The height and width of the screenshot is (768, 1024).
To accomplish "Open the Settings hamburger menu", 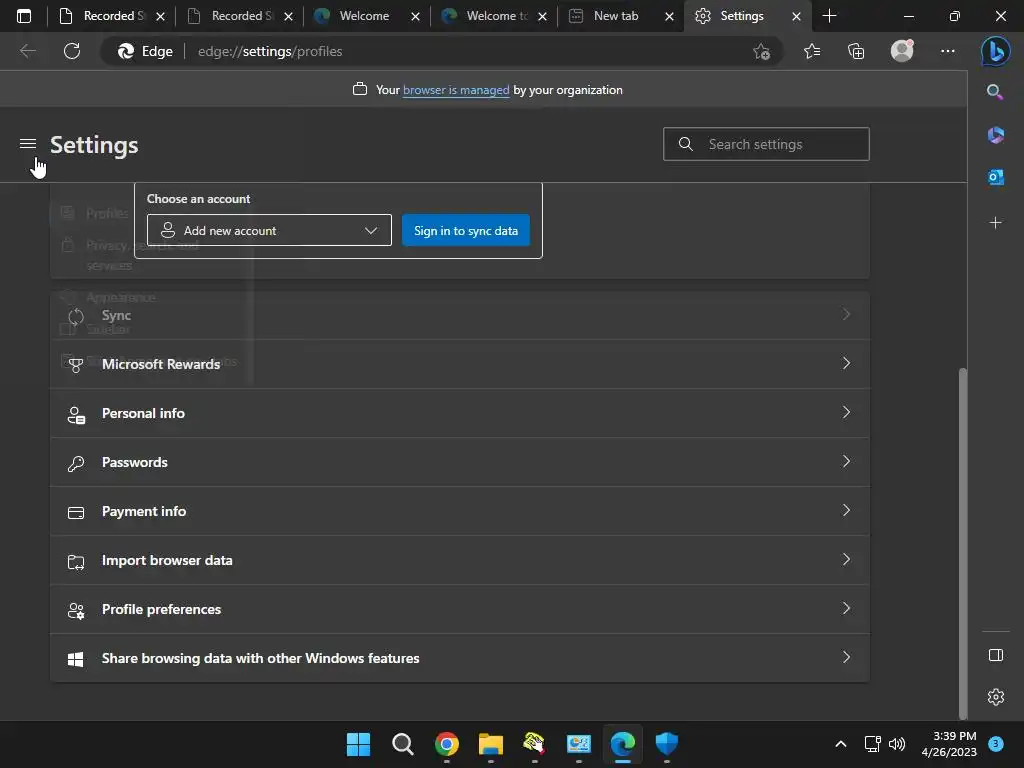I will tap(27, 144).
